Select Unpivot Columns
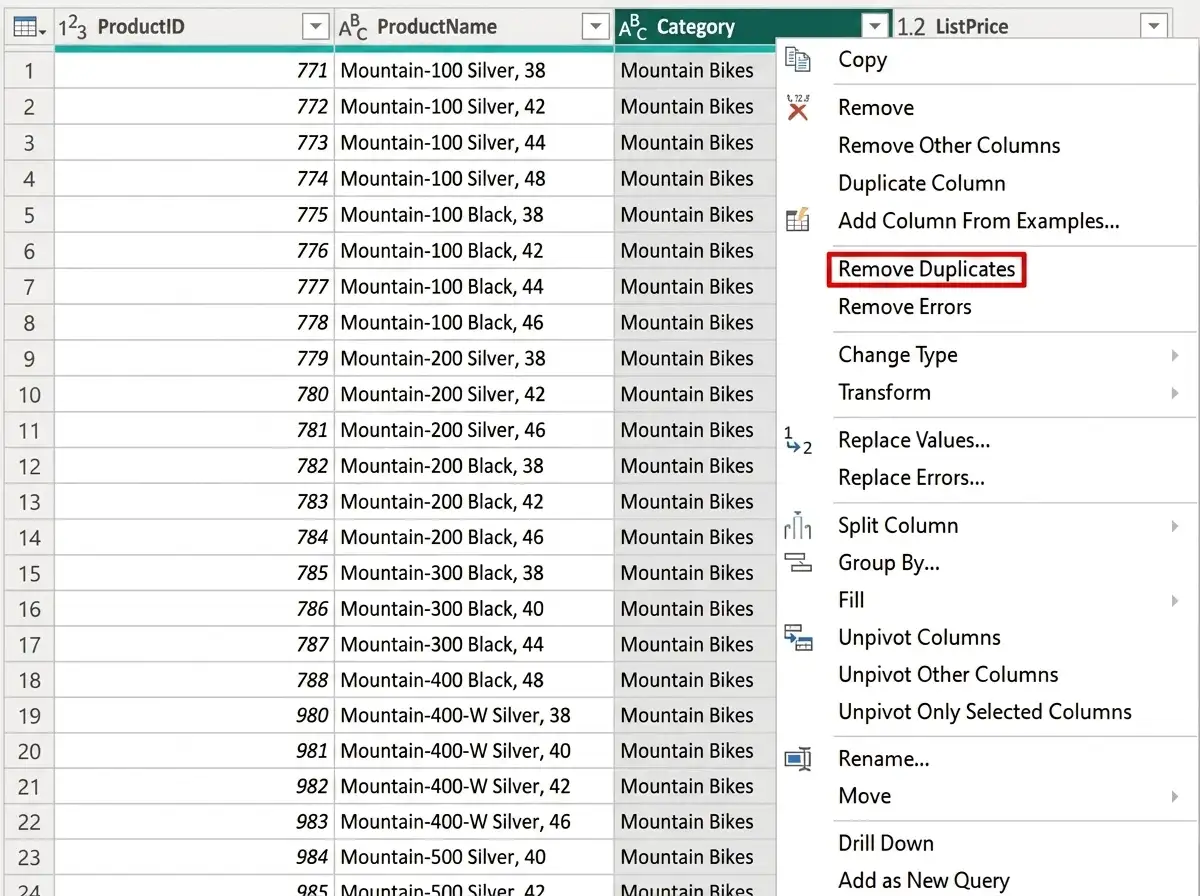The width and height of the screenshot is (1200, 896). [x=919, y=638]
